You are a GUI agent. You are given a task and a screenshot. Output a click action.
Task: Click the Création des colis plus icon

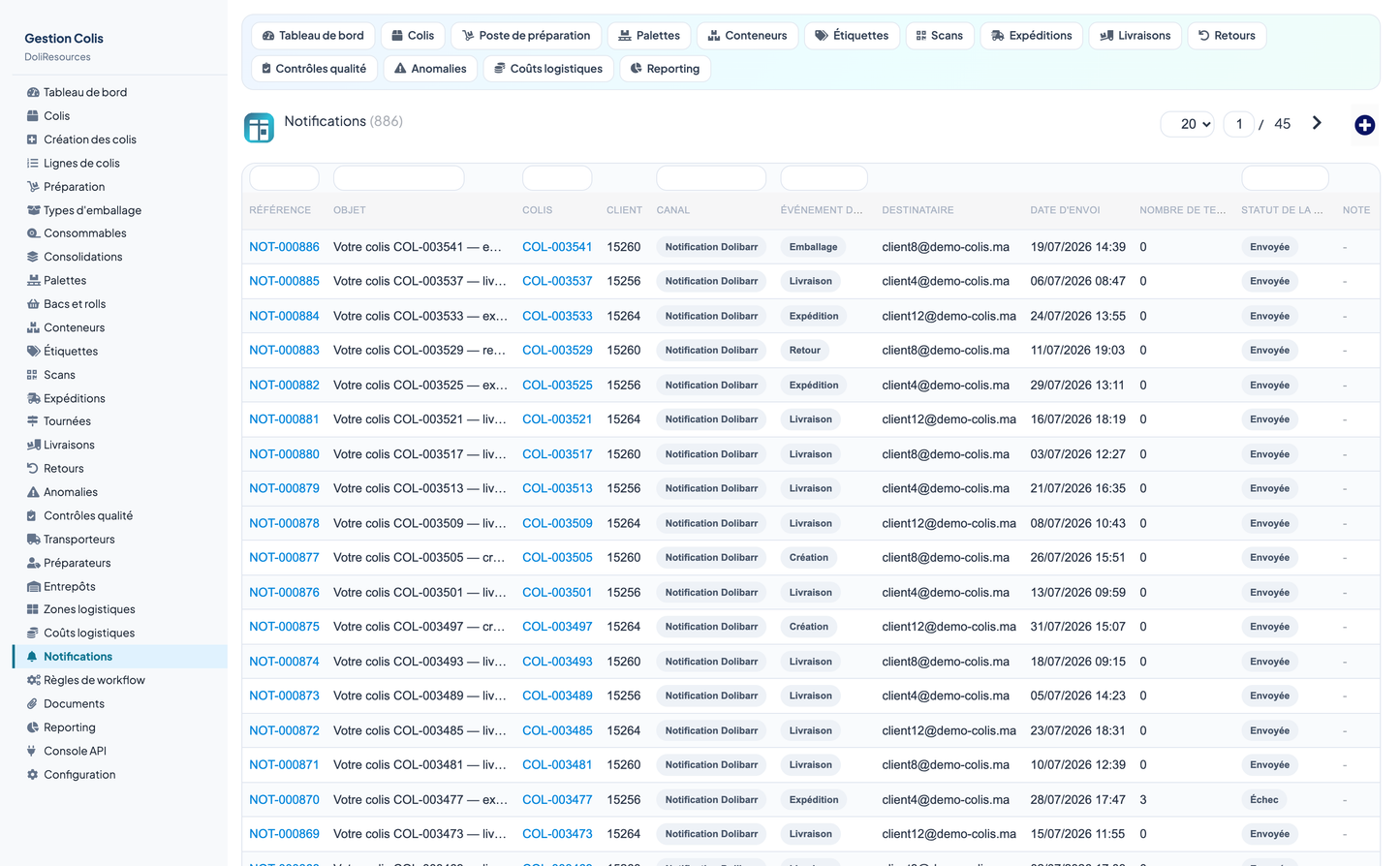pos(33,139)
